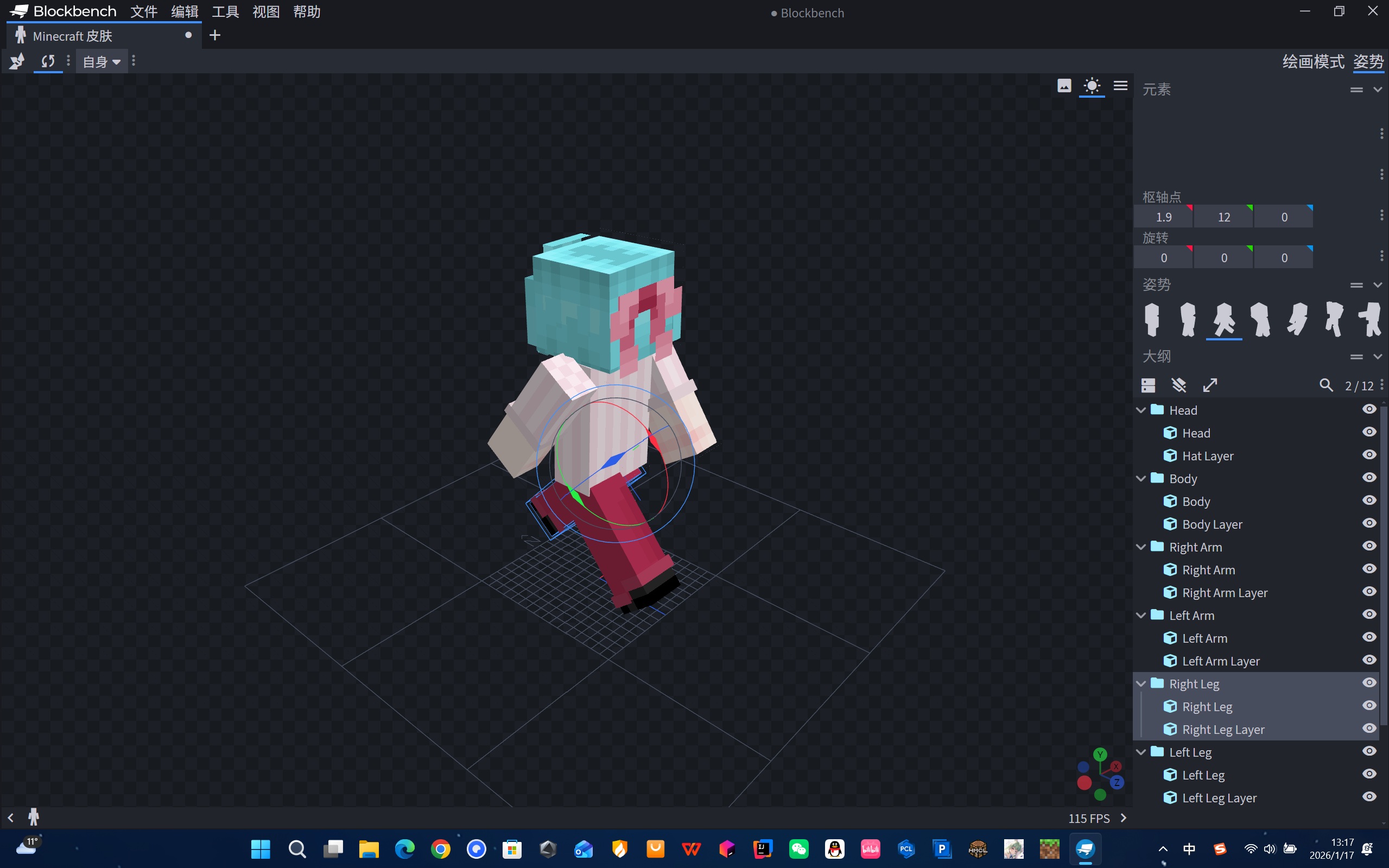Viewport: 1389px width, 868px height.
Task: Hide the Left Leg group
Action: [1369, 751]
